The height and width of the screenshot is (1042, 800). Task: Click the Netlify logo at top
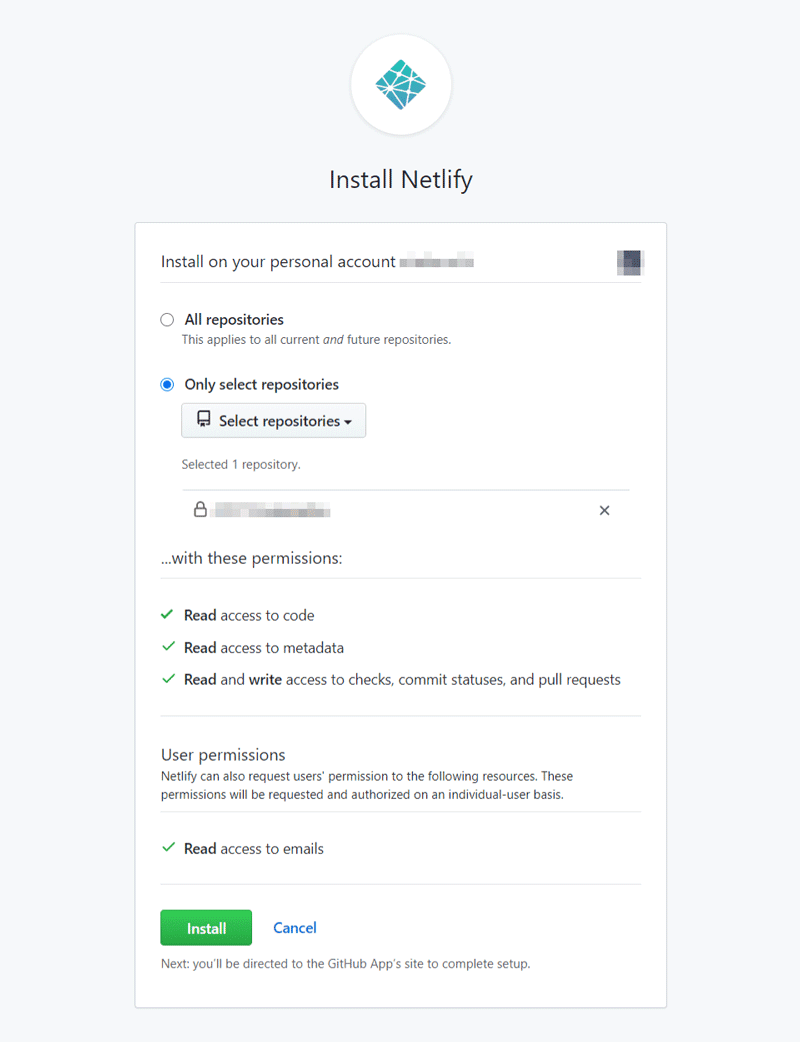(x=401, y=84)
